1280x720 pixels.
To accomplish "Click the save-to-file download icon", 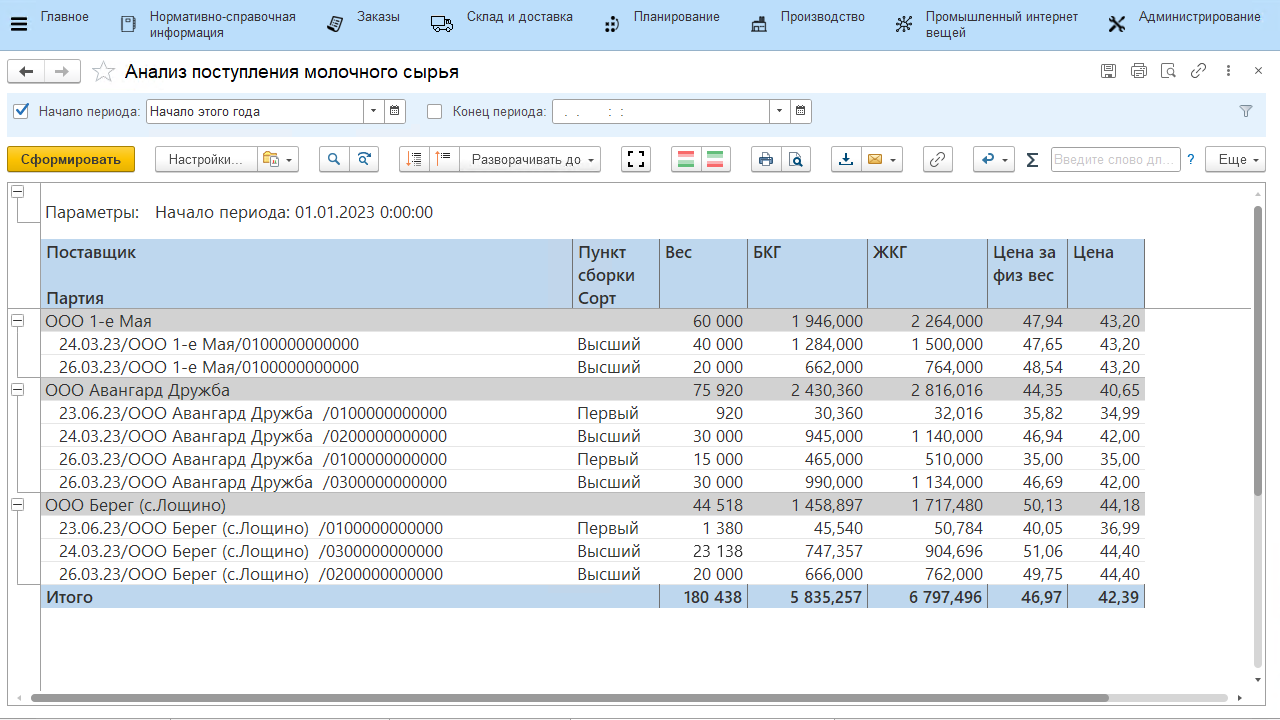I will (x=846, y=159).
